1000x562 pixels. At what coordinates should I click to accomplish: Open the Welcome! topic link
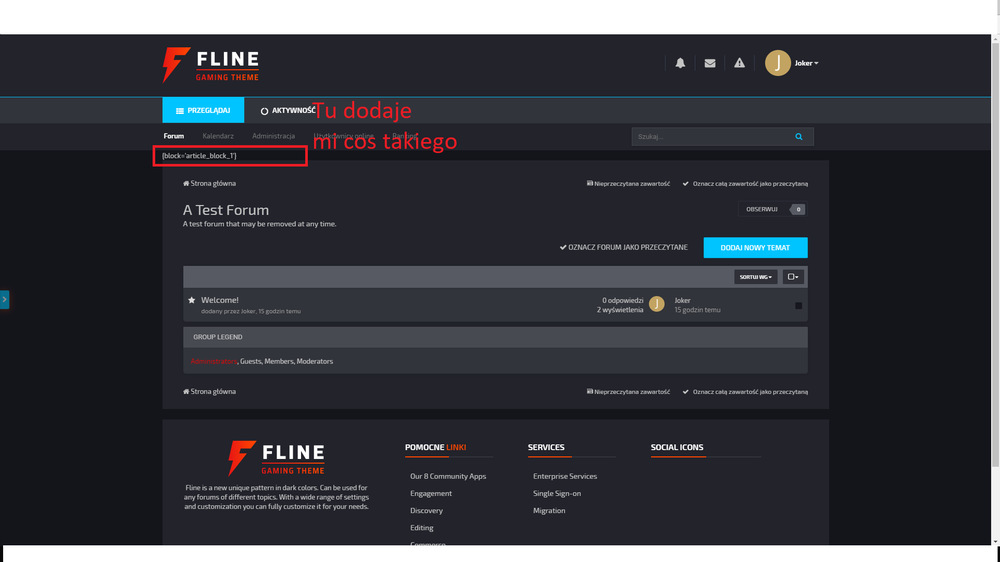click(x=220, y=300)
